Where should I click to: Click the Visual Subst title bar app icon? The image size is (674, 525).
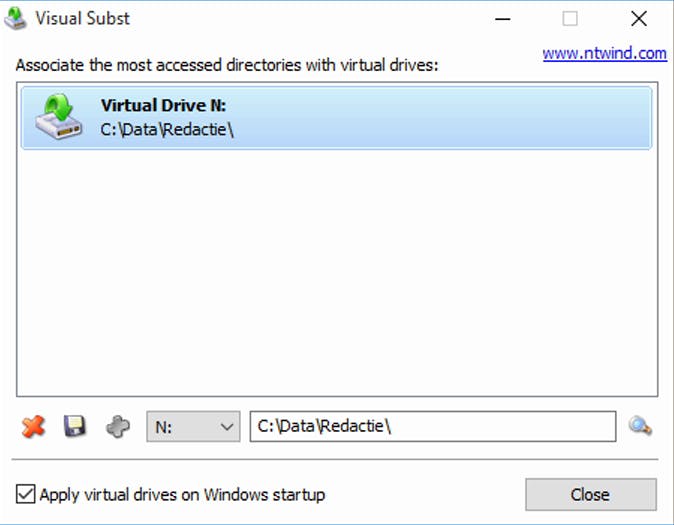15,18
